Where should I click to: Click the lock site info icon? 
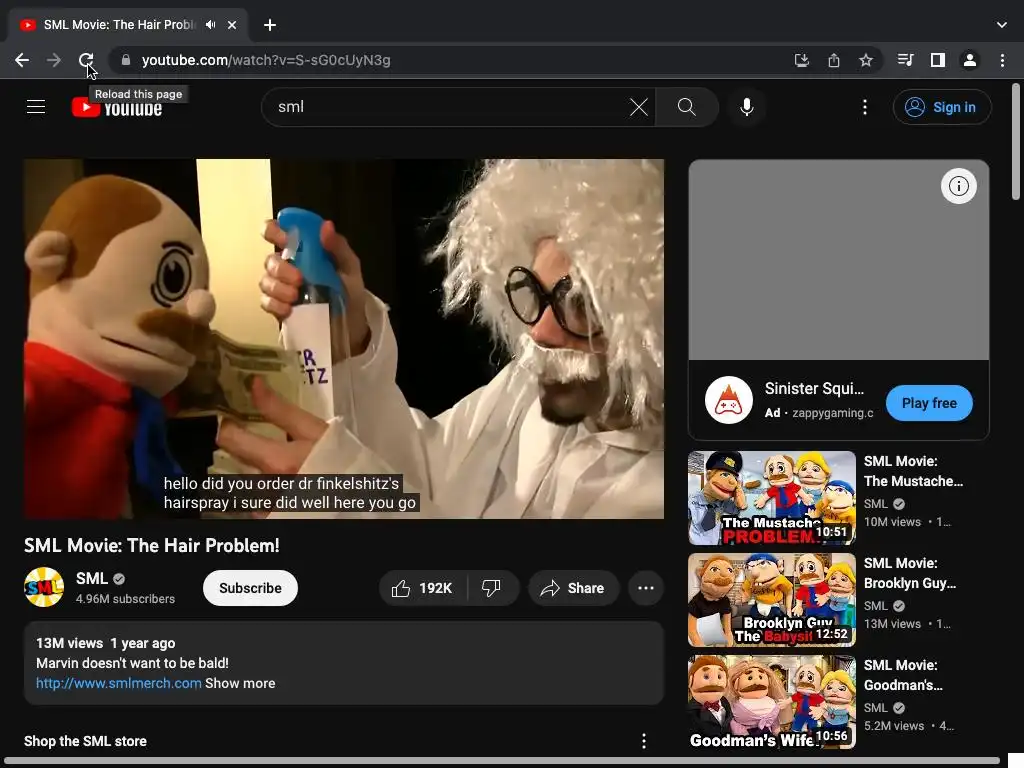pyautogui.click(x=126, y=60)
